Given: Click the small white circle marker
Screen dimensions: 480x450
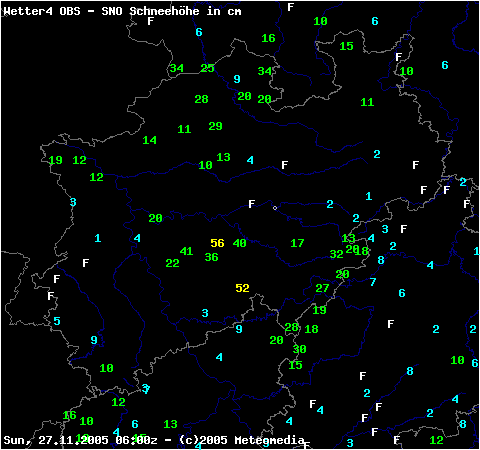Looking at the screenshot, I should pos(275,208).
